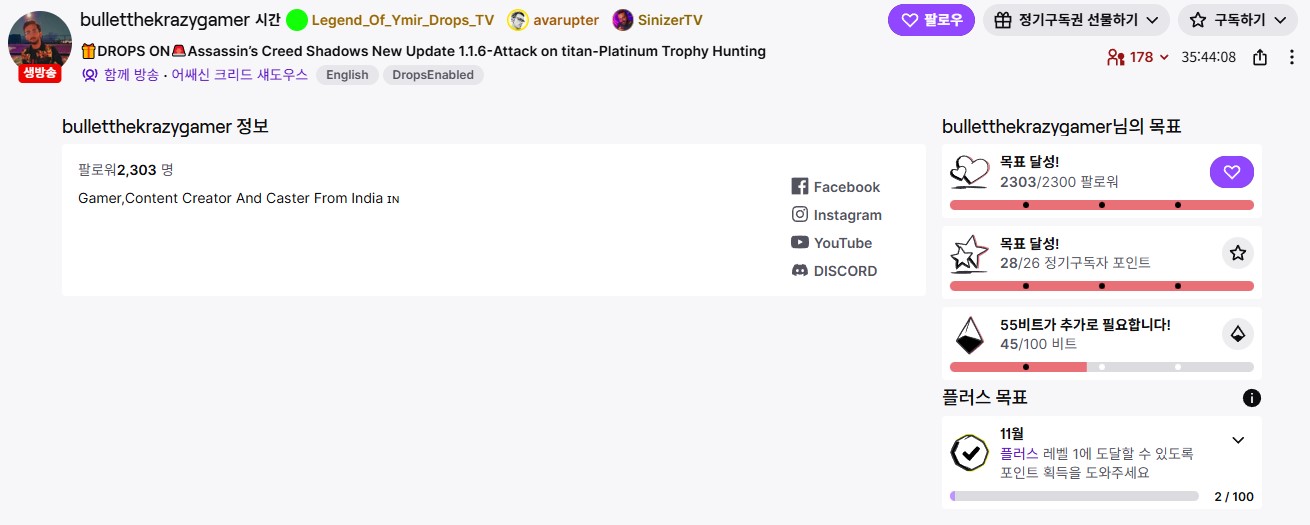Image resolution: width=1310 pixels, height=525 pixels.
Task: Open the Facebook social link
Action: click(835, 187)
